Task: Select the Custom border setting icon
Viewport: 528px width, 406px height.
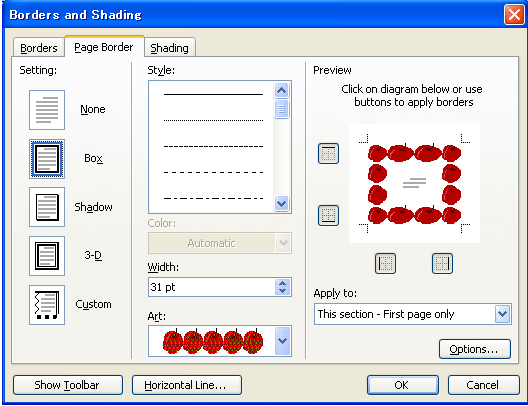Action: click(47, 305)
